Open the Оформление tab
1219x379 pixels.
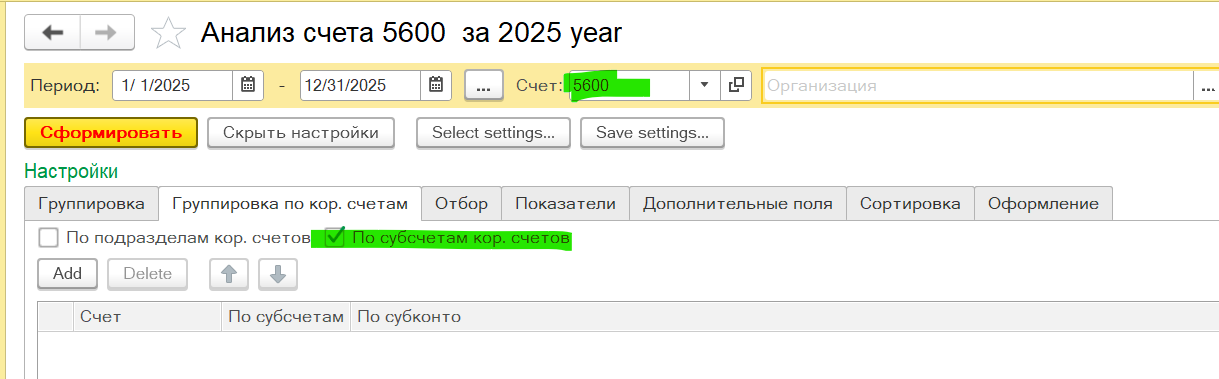[1043, 203]
